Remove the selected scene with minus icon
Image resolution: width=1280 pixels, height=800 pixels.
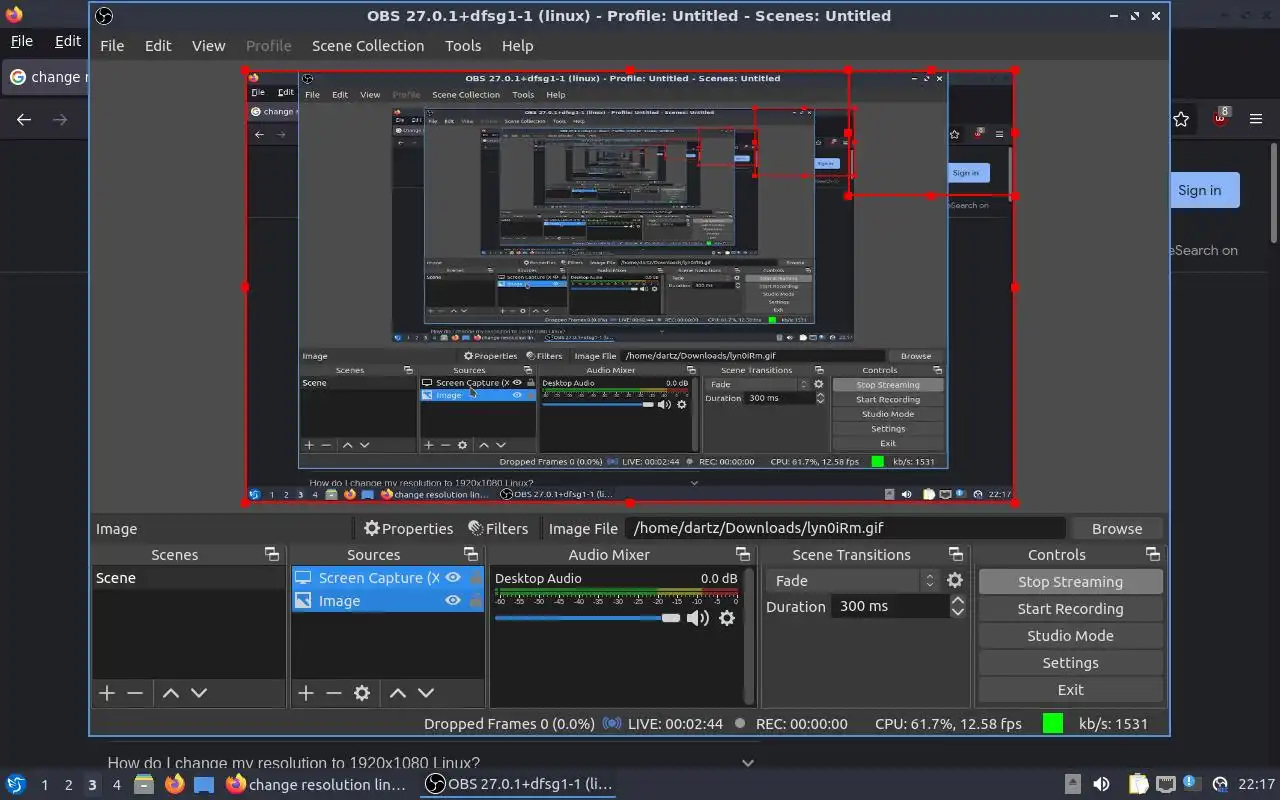coord(135,692)
